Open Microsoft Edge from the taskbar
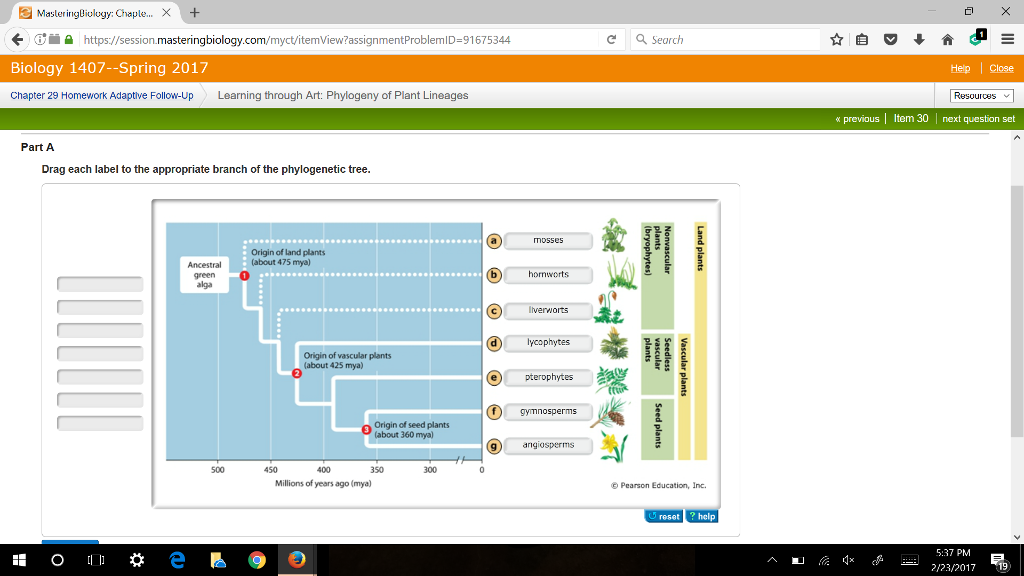 coord(176,560)
